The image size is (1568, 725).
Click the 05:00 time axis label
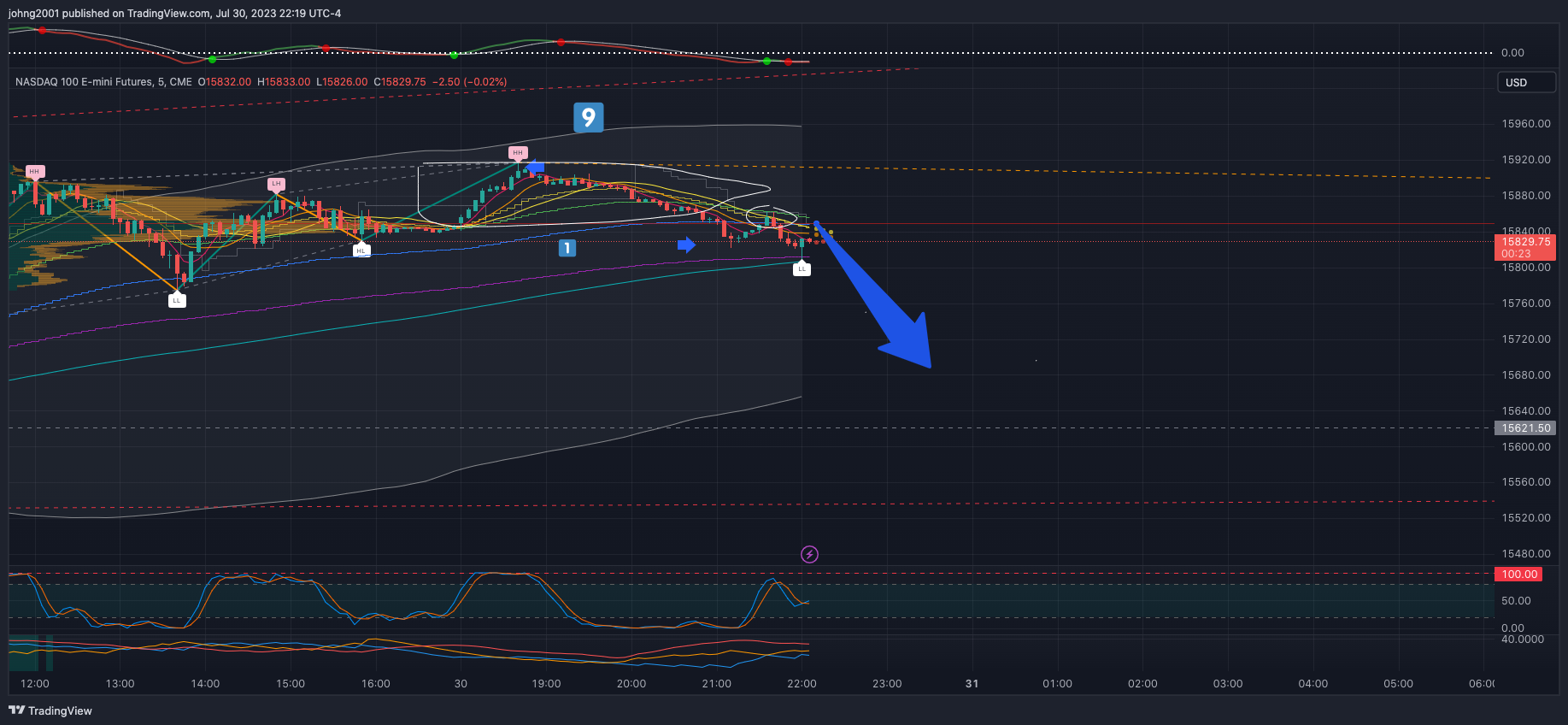[x=1398, y=684]
